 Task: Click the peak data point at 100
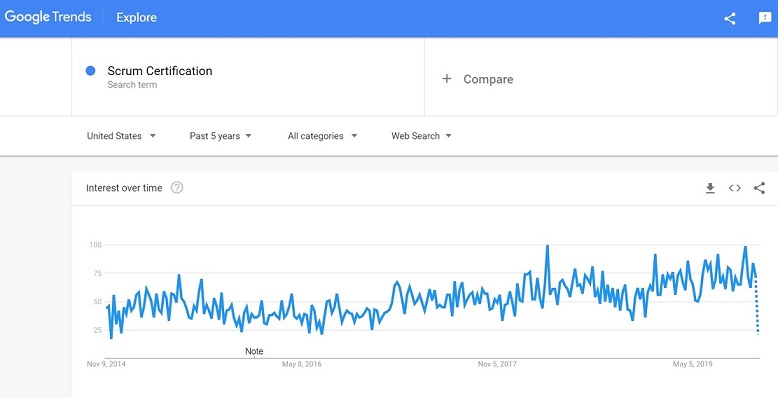click(547, 245)
